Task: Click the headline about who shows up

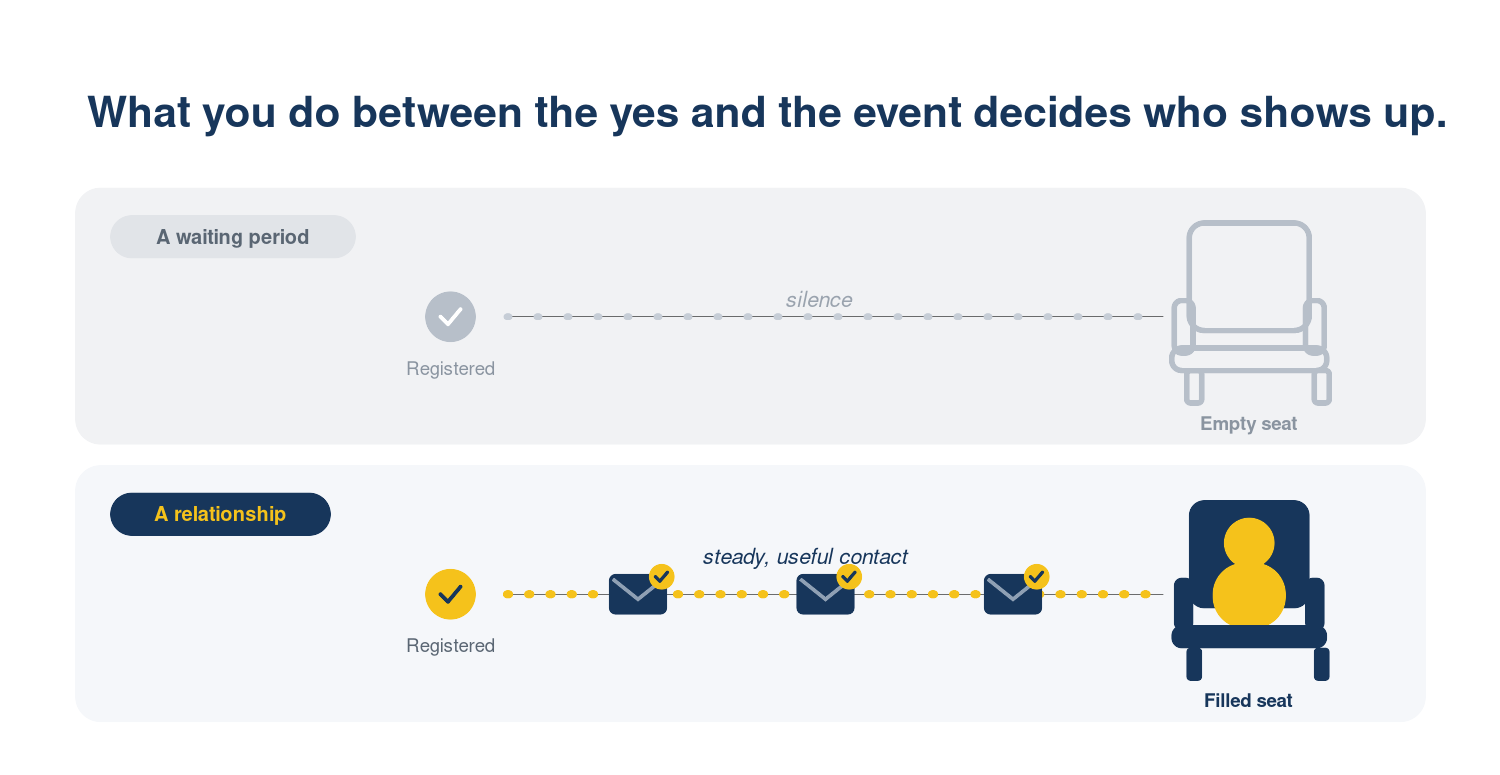Action: coord(768,112)
